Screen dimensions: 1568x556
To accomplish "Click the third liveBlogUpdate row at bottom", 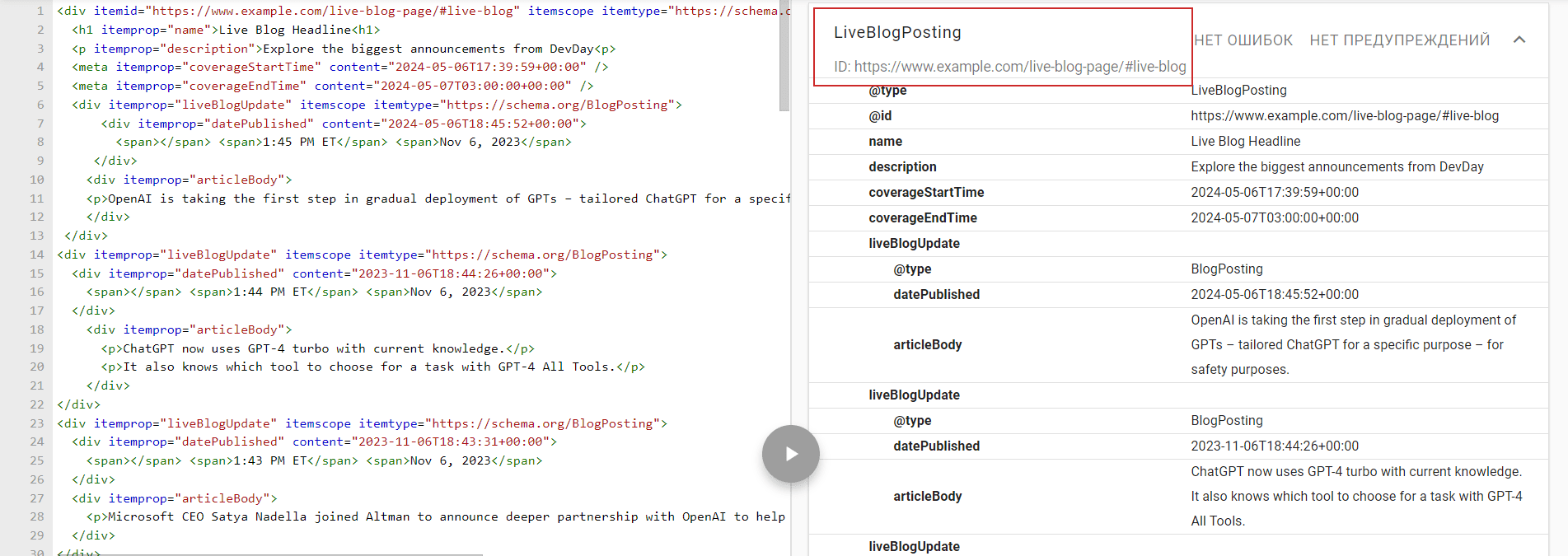I will [1178, 546].
